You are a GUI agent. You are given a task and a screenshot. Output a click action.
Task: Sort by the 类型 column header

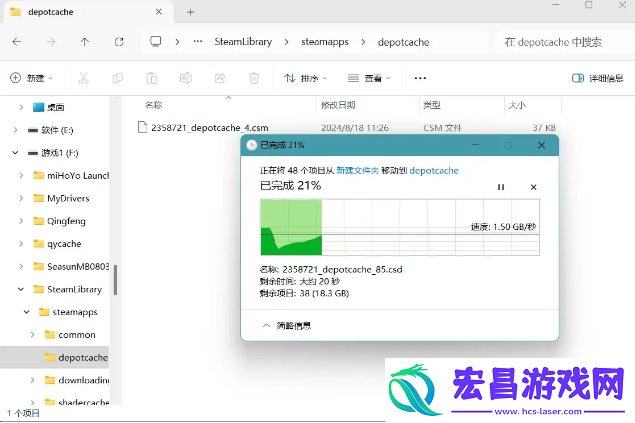pyautogui.click(x=432, y=105)
